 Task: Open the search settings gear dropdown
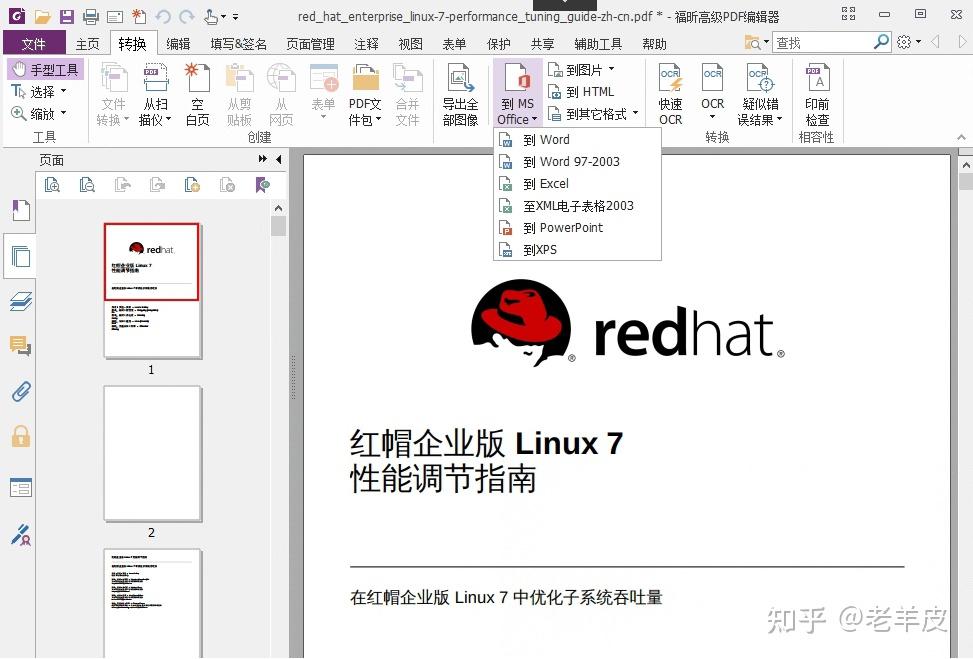click(908, 42)
